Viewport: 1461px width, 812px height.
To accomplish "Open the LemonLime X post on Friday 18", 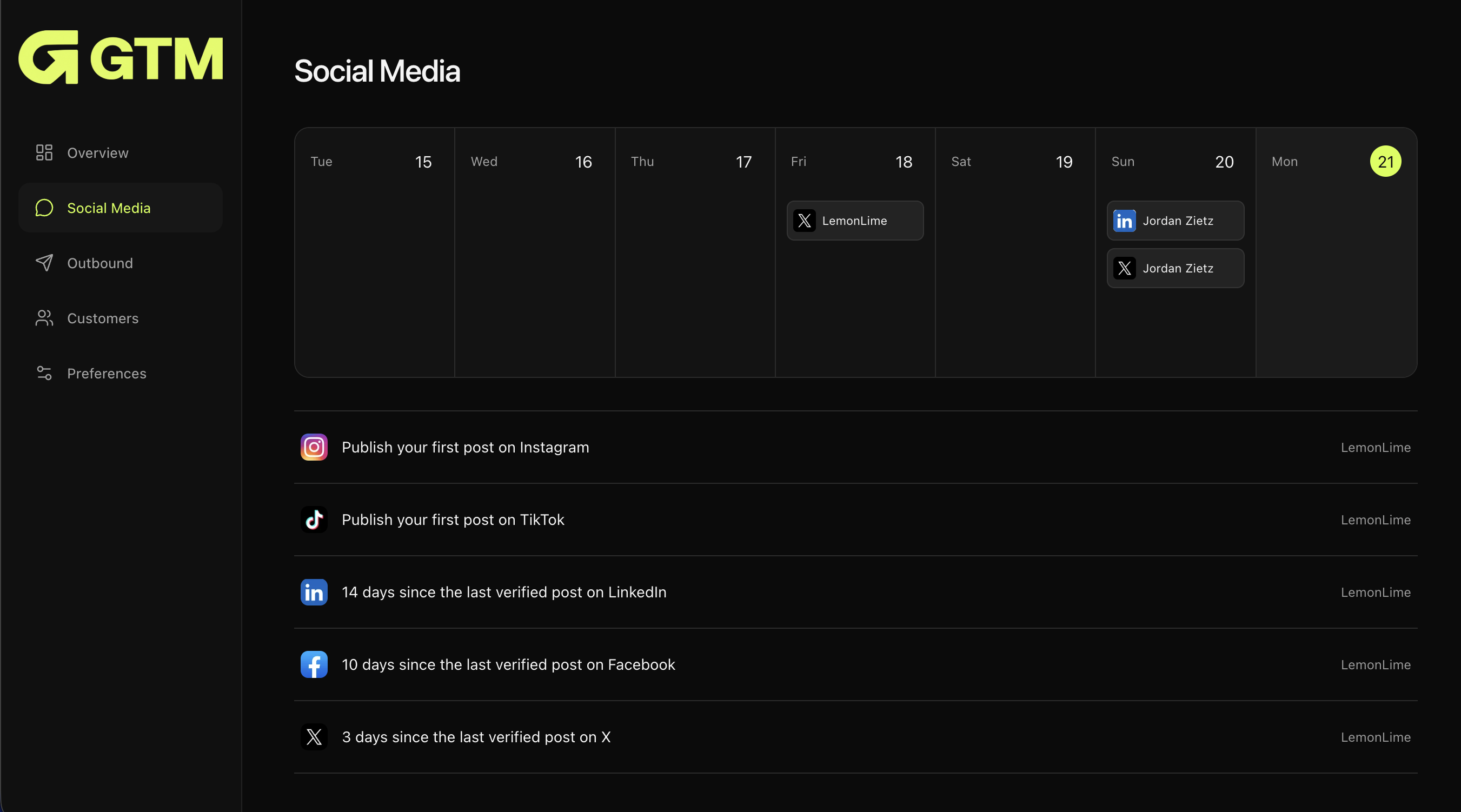I will (x=855, y=221).
